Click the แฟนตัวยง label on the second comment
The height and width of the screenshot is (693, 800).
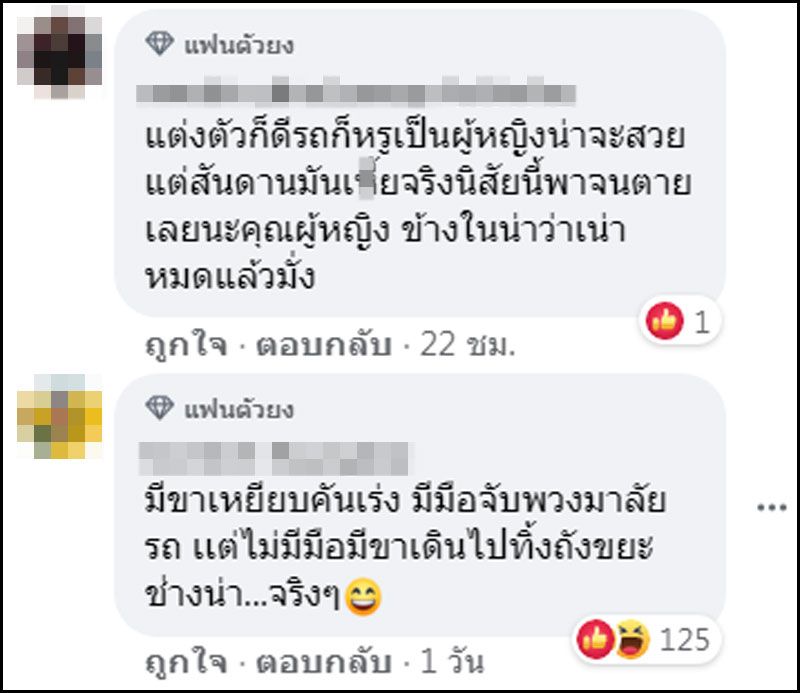coord(239,410)
